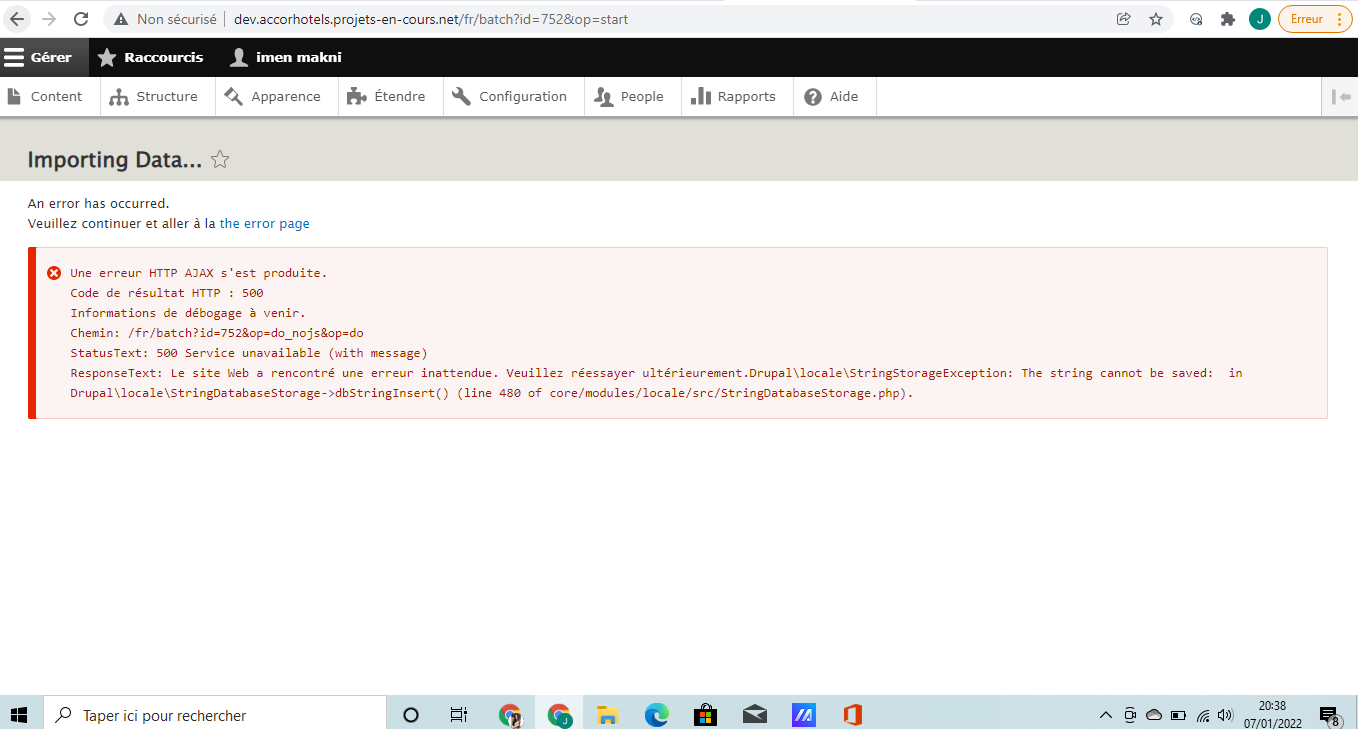Screen dimensions: 1358x729
Task: Click the red error icon in the message box
Action: tap(54, 273)
